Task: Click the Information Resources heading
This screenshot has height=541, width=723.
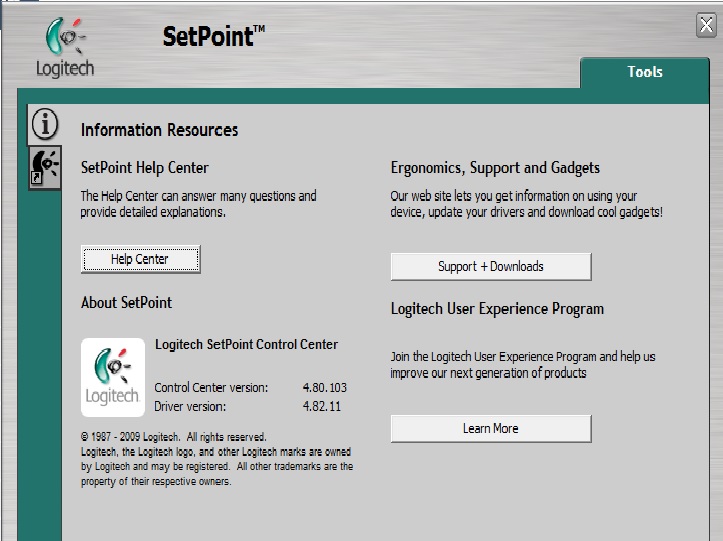Action: pyautogui.click(x=160, y=130)
